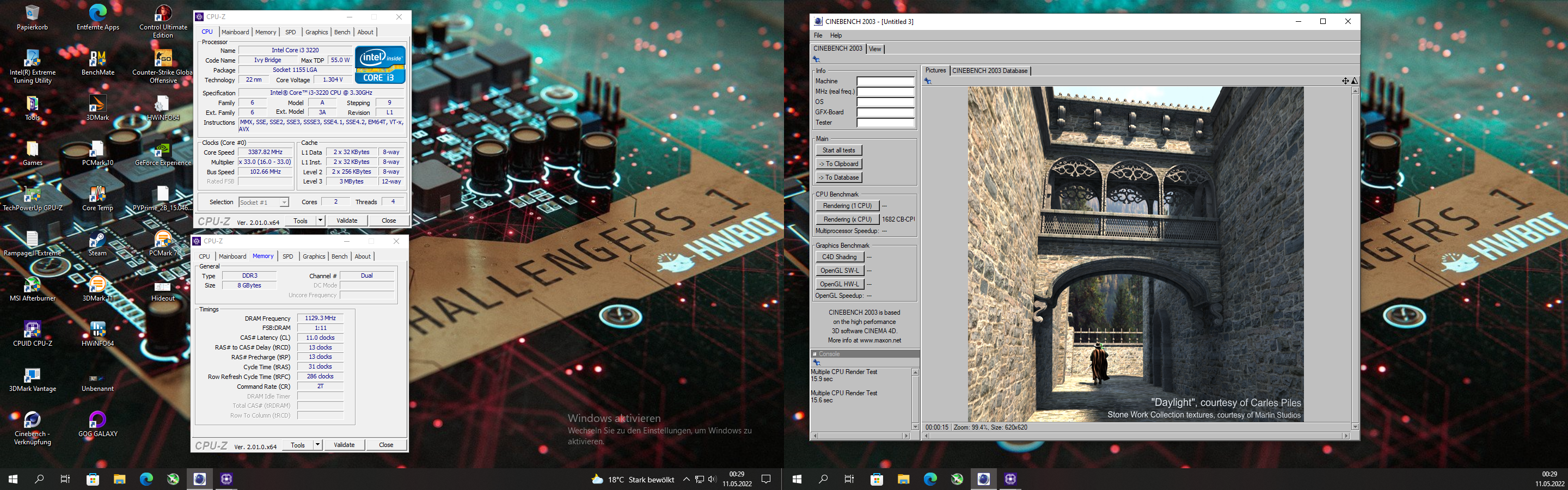Screen dimensions: 1568x490
Task: Toggle the Console panel title square
Action: click(814, 354)
